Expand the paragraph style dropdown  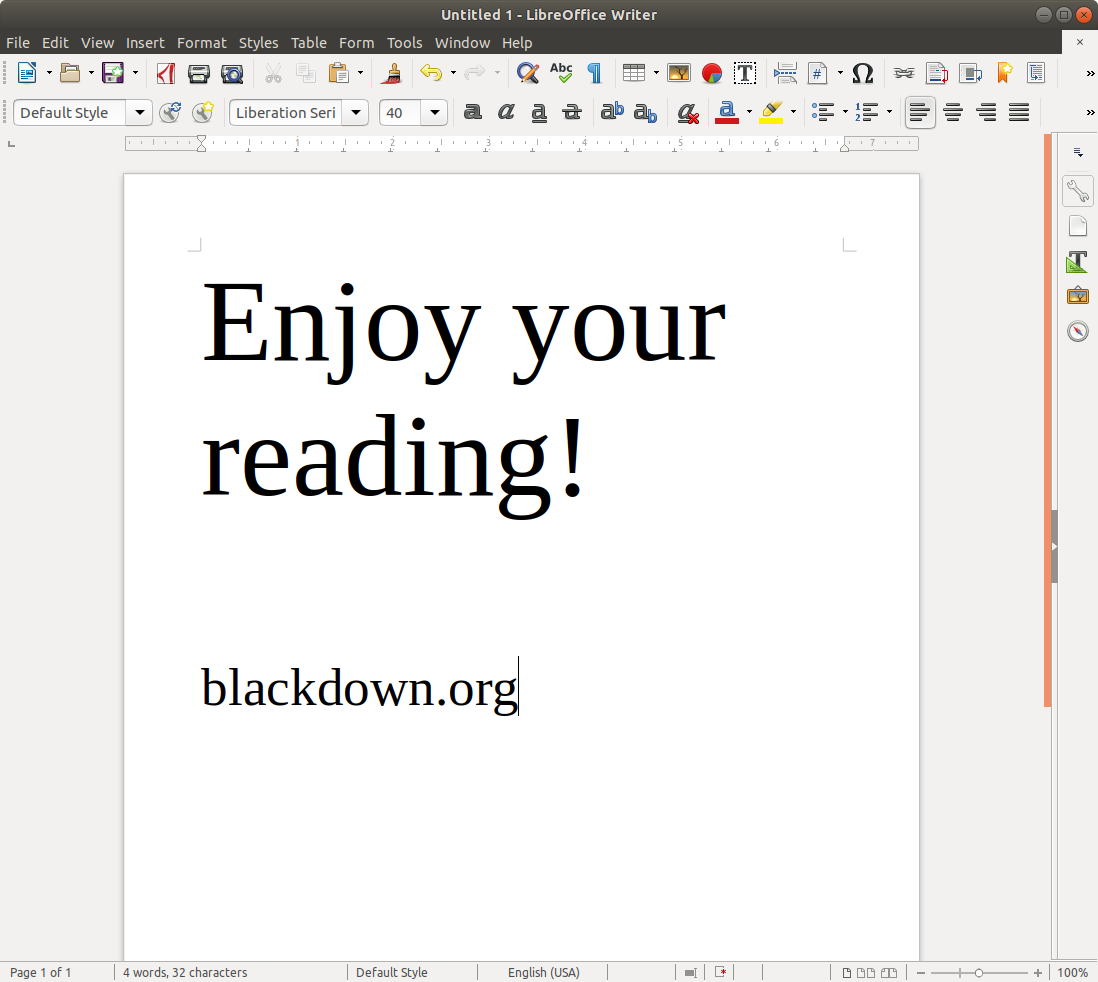(140, 113)
